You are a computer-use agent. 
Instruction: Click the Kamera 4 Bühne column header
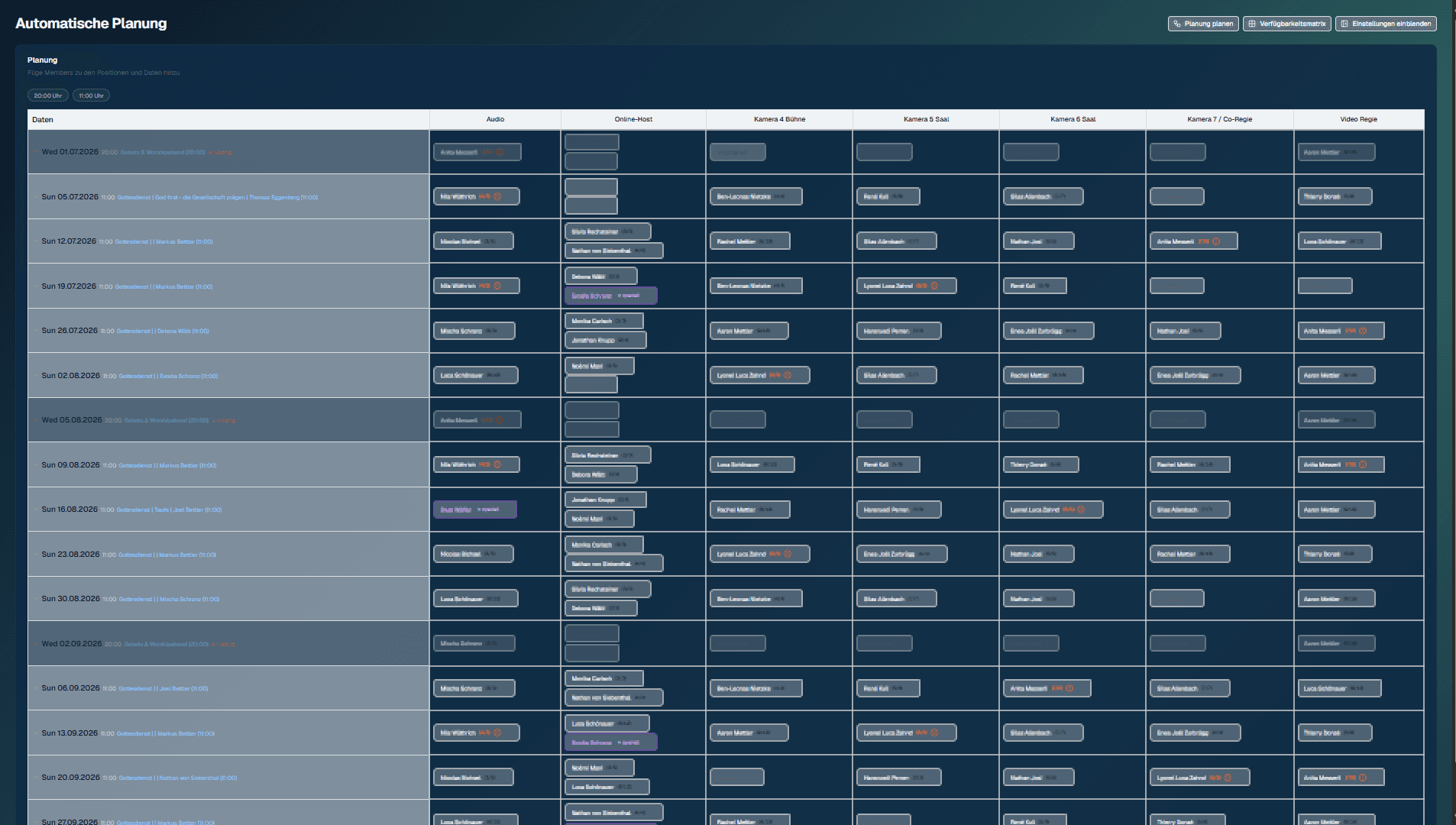(x=779, y=119)
